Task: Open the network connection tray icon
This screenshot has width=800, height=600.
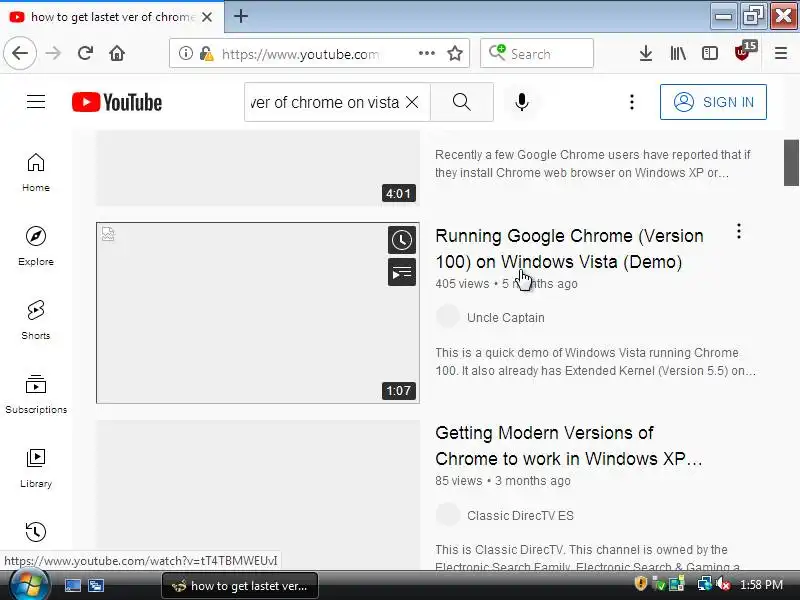Action: tap(705, 583)
